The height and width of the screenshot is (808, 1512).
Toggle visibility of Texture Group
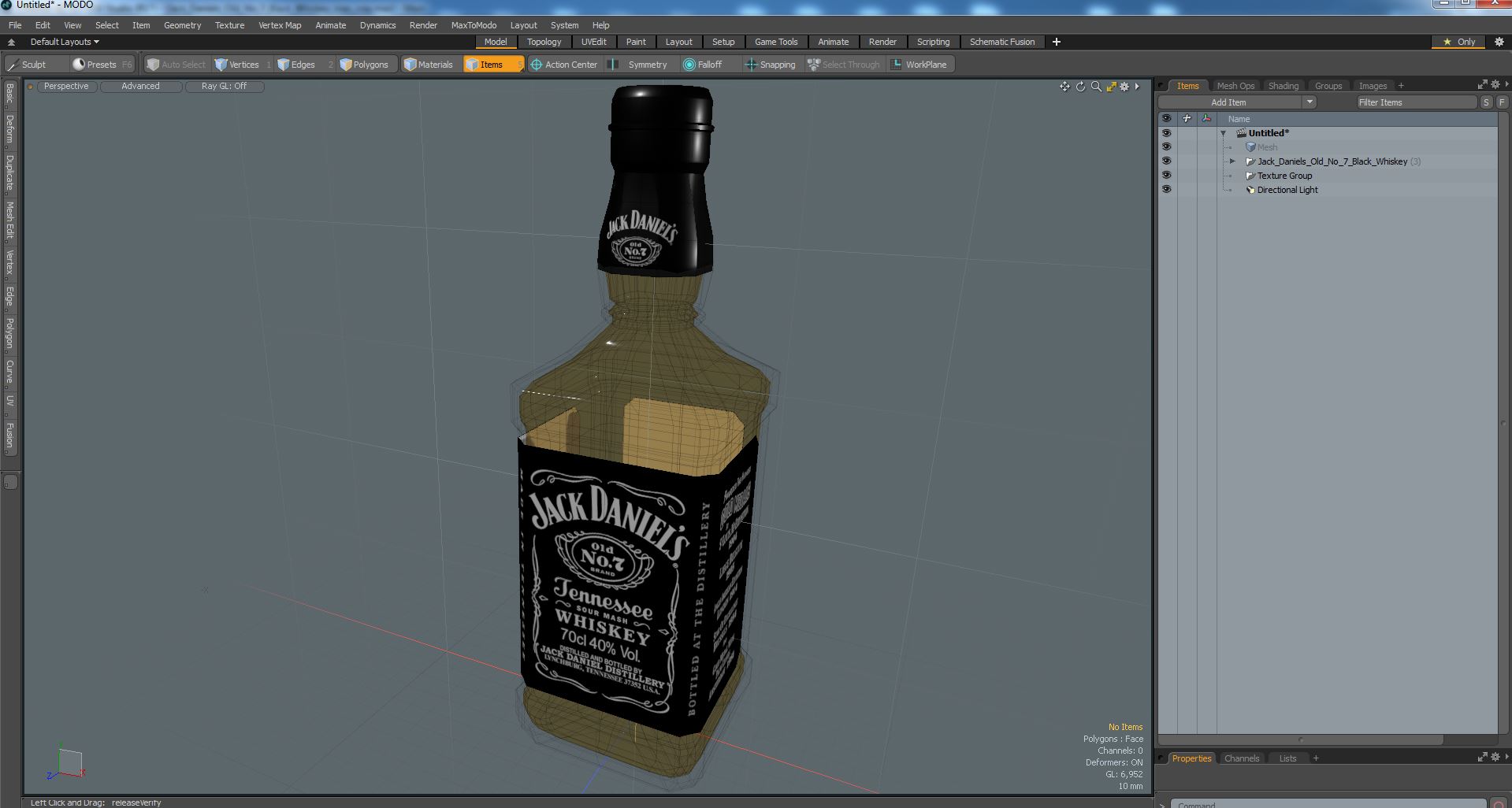click(x=1166, y=176)
